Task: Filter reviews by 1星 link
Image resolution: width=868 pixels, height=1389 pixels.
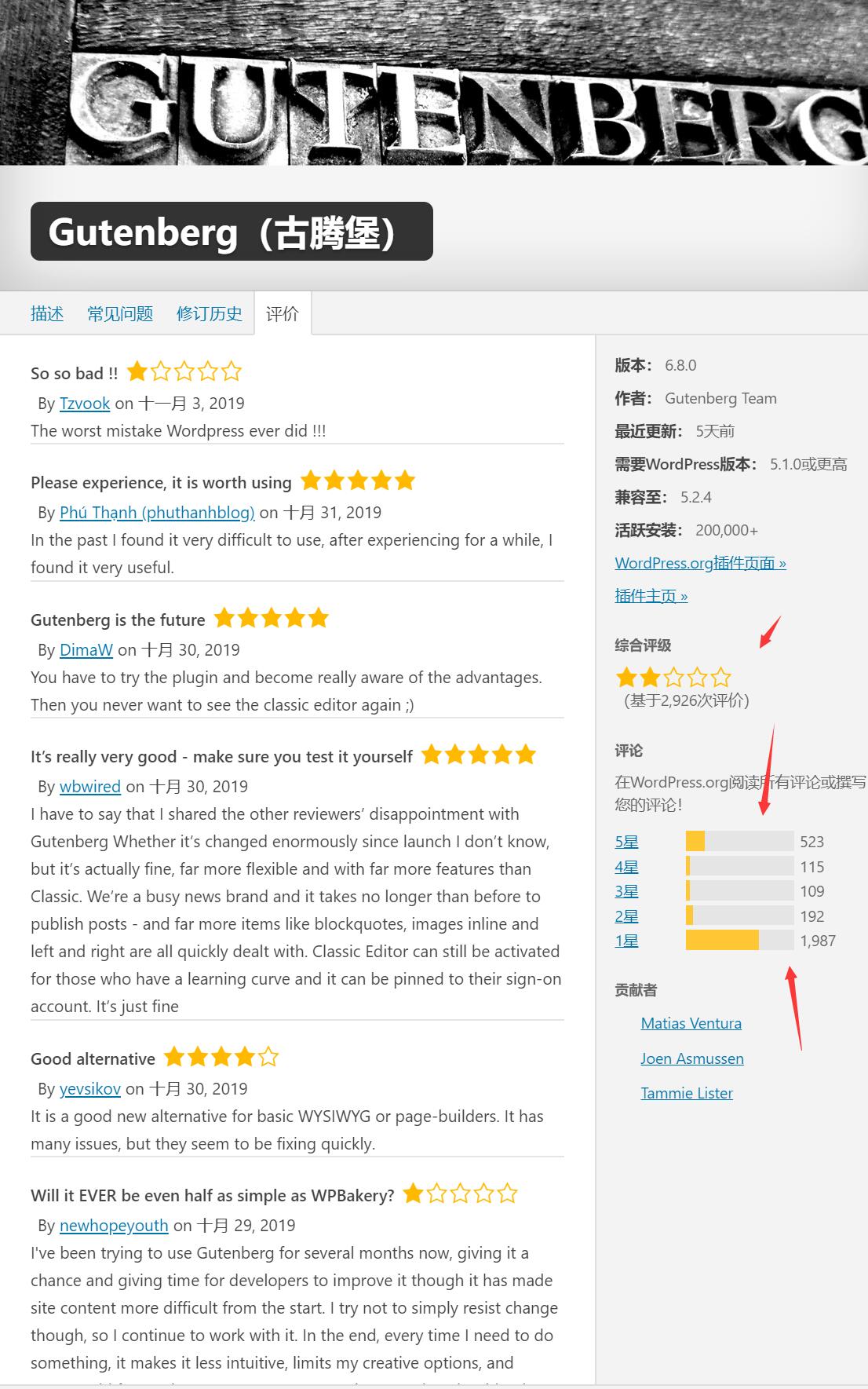Action: click(626, 941)
